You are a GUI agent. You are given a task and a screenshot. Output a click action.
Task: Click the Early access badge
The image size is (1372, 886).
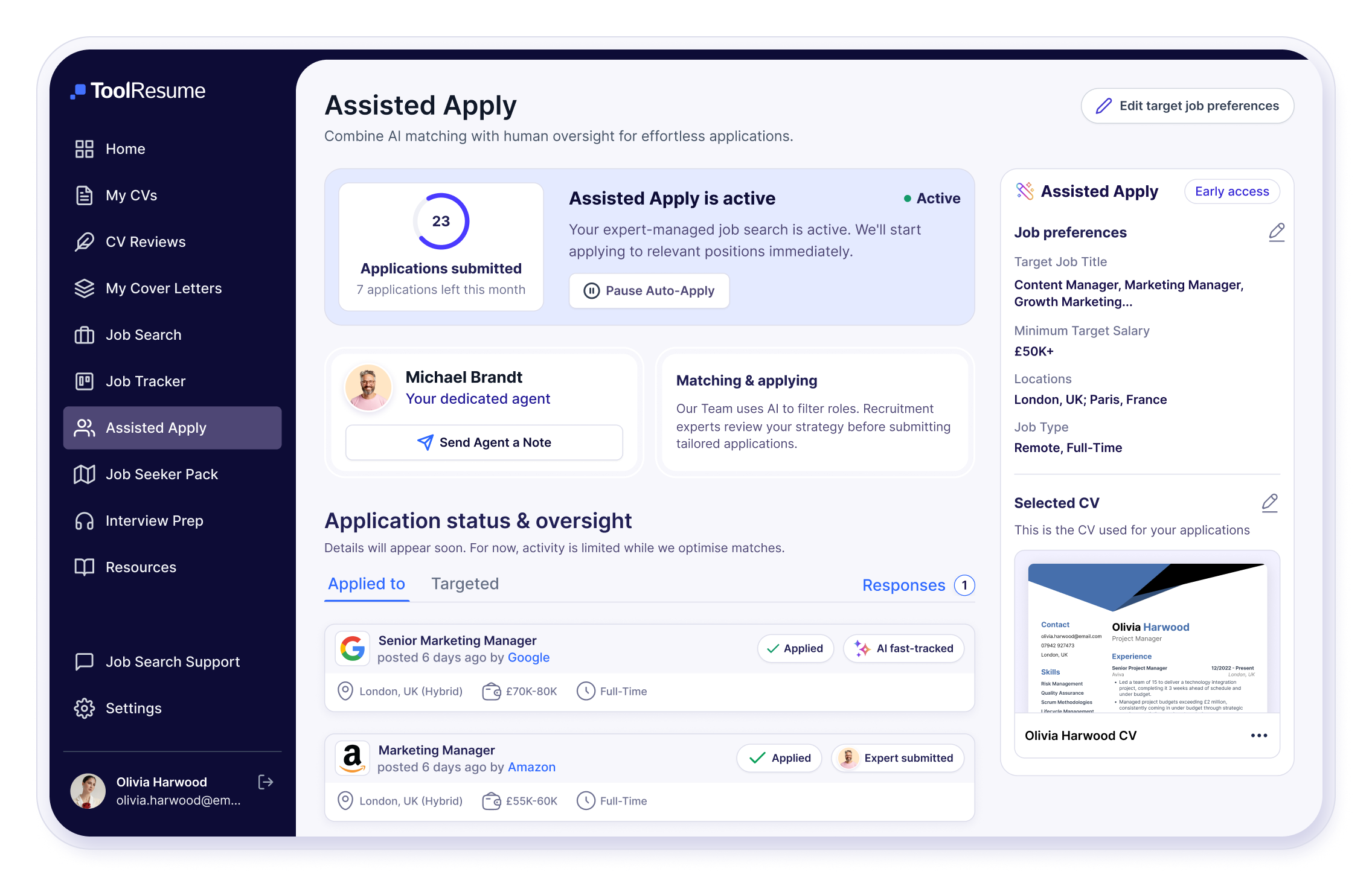click(1231, 191)
